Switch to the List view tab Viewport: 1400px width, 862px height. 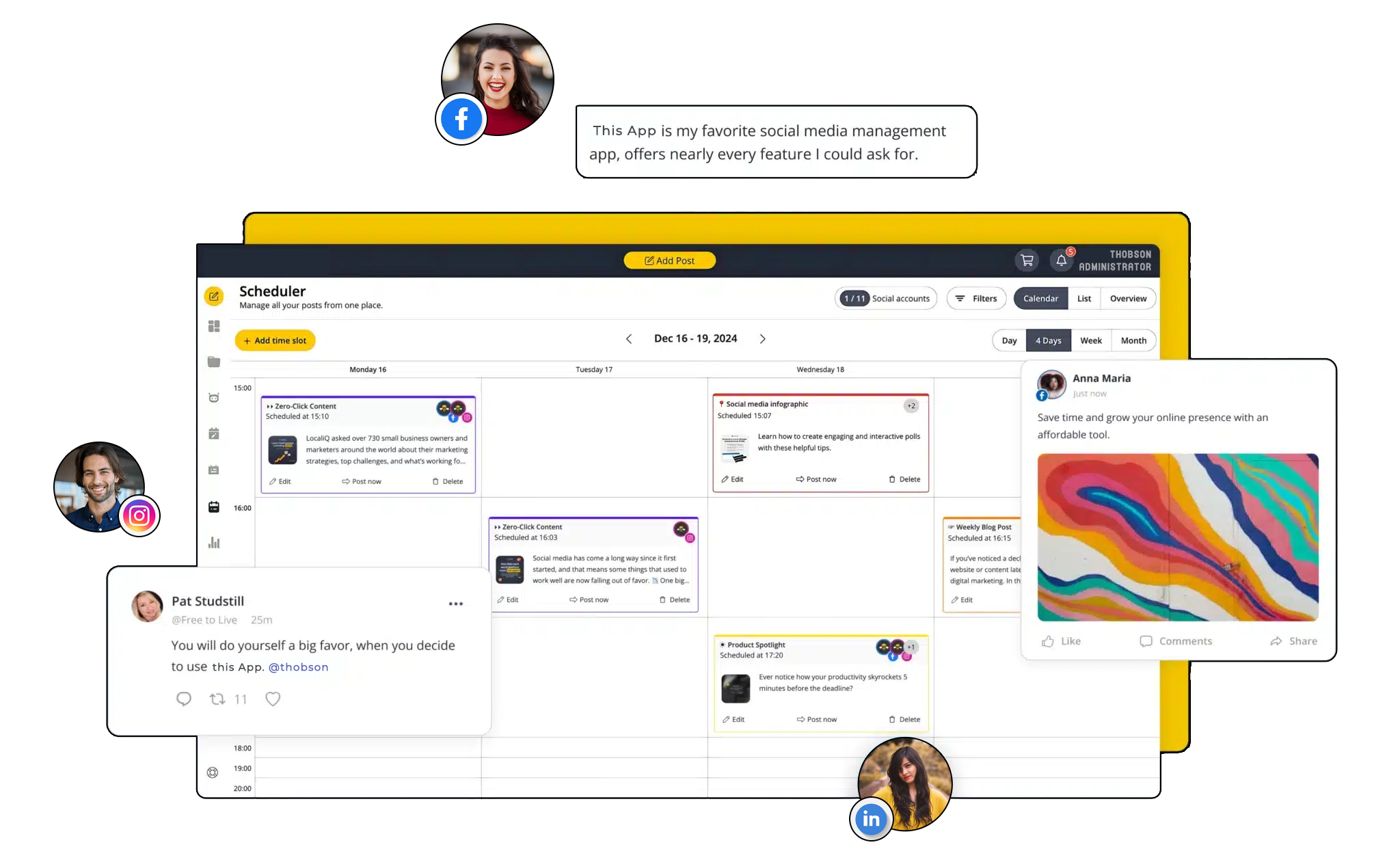1084,299
